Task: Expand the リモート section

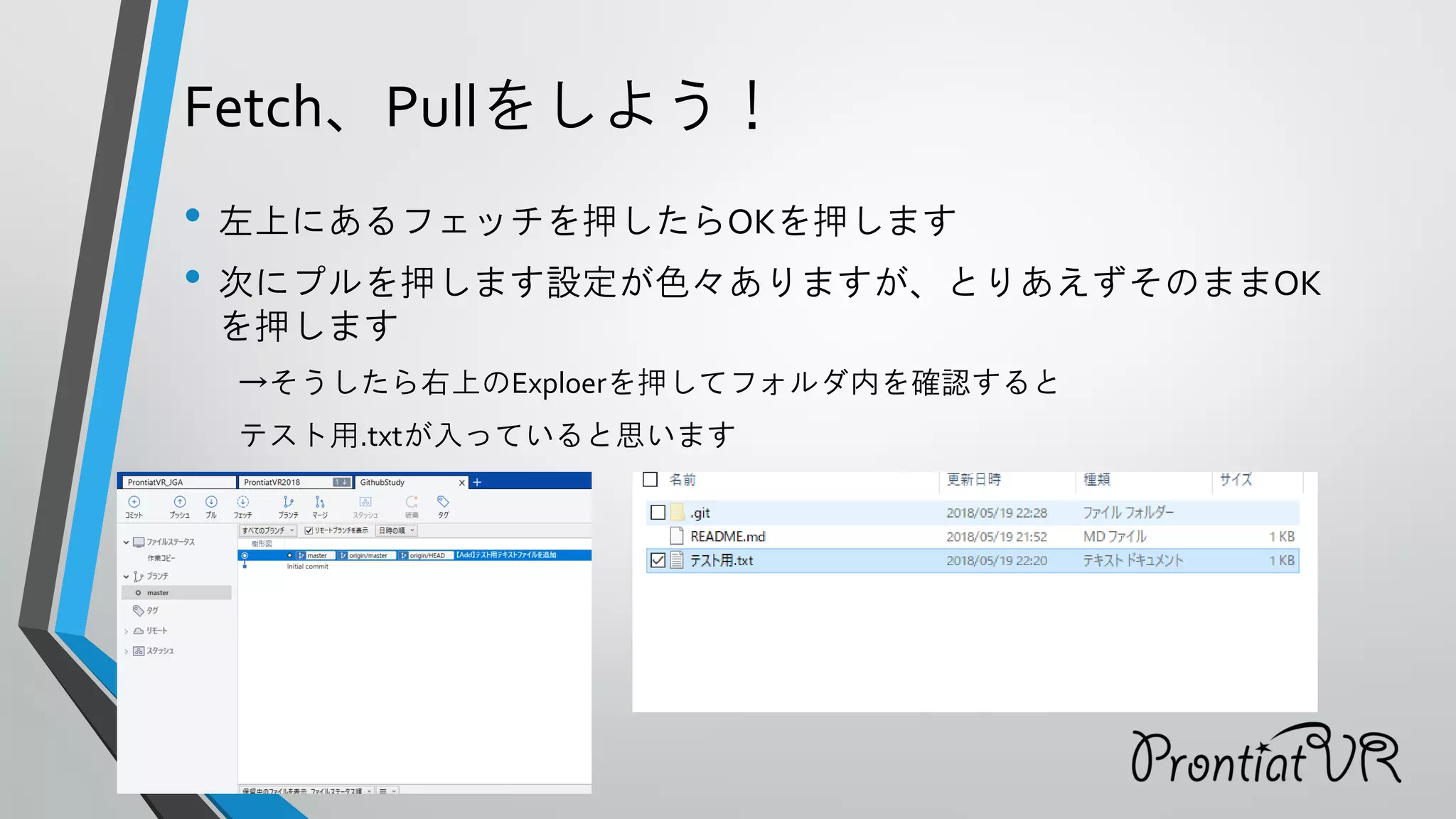Action: coord(127,631)
